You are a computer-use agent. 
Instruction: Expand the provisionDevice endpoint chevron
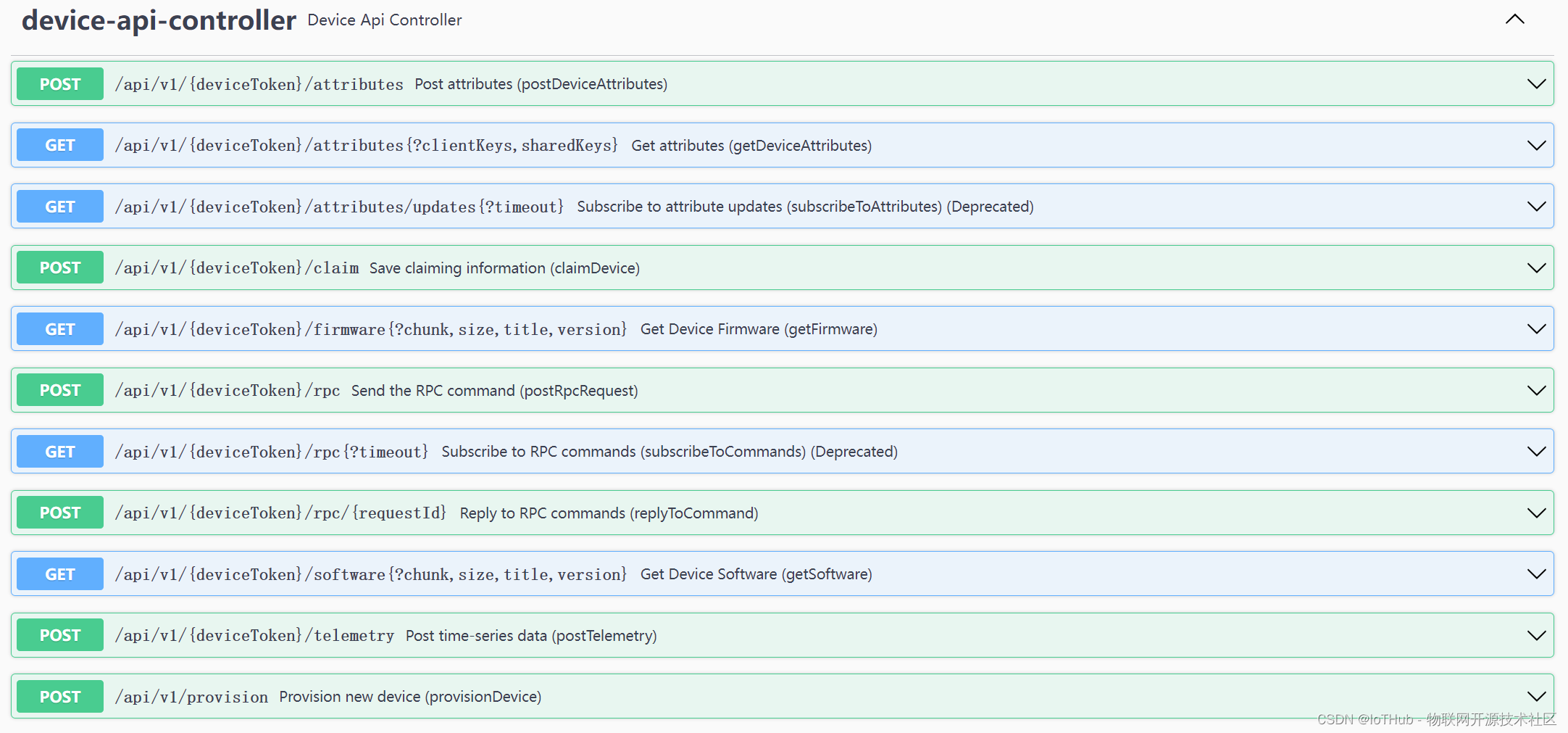(x=1536, y=697)
